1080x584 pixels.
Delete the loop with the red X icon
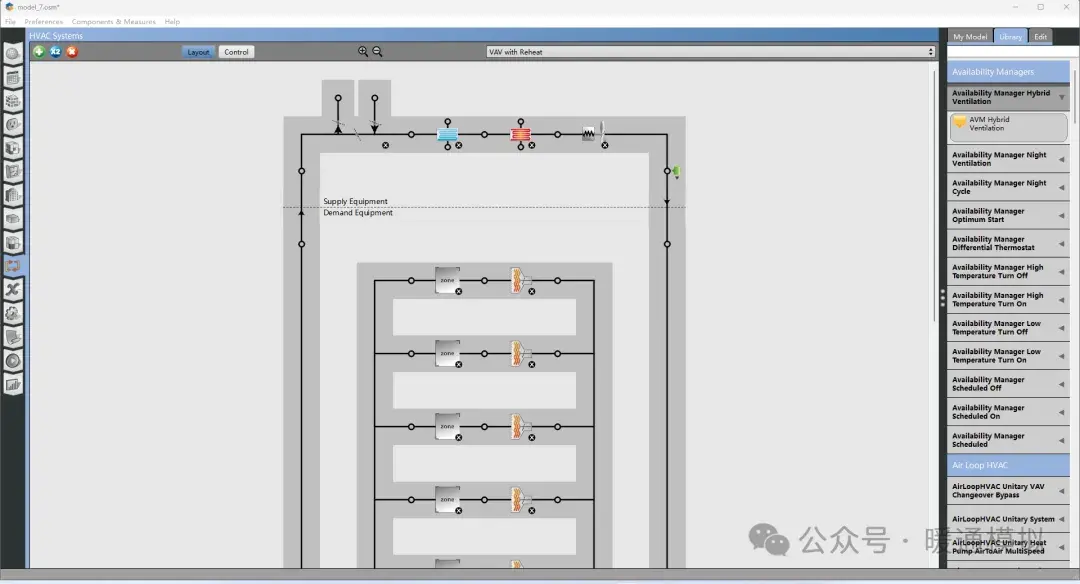pos(71,51)
